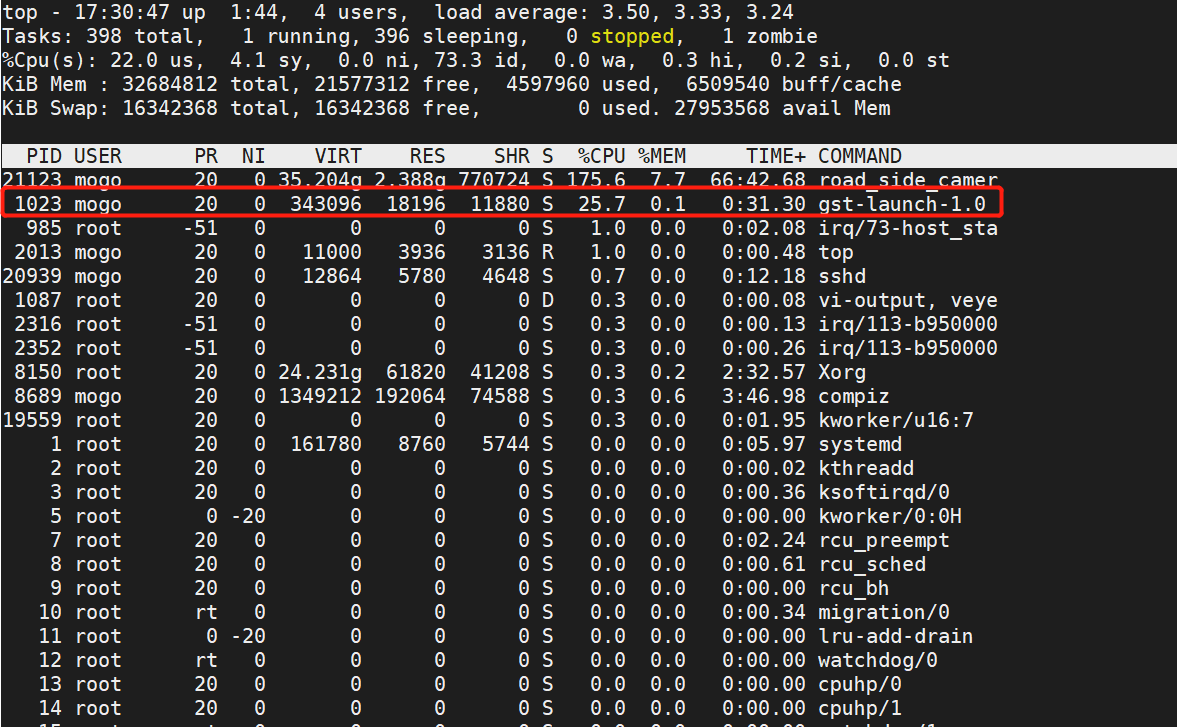1177x727 pixels.
Task: Select the kthreadd process name
Action: coord(865,468)
